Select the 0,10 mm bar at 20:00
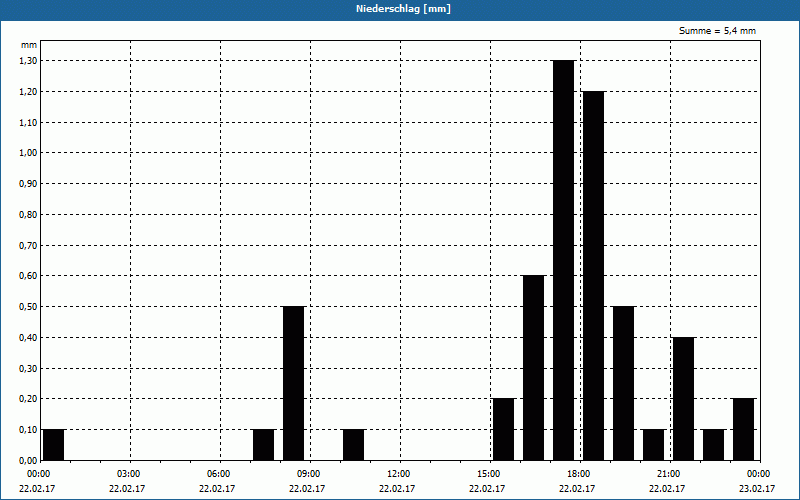This screenshot has width=800, height=500. 654,445
